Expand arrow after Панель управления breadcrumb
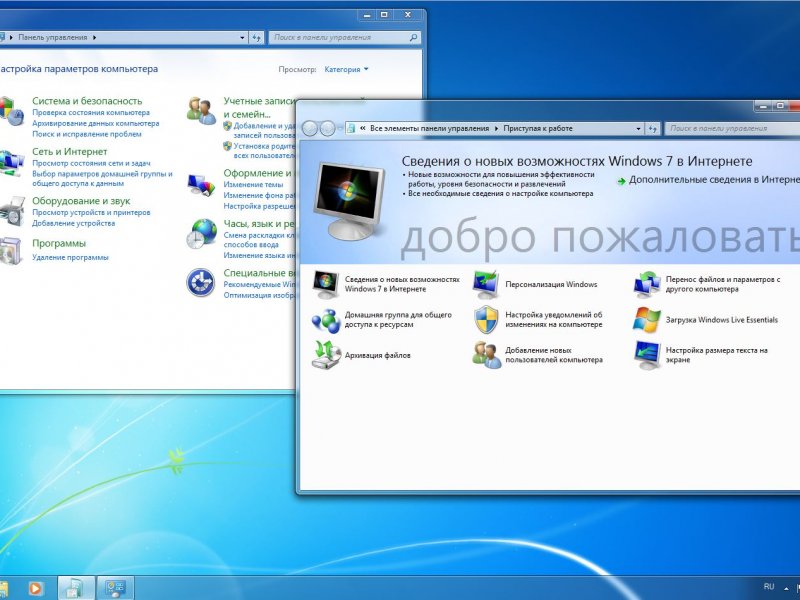The width and height of the screenshot is (800, 600). tap(95, 37)
